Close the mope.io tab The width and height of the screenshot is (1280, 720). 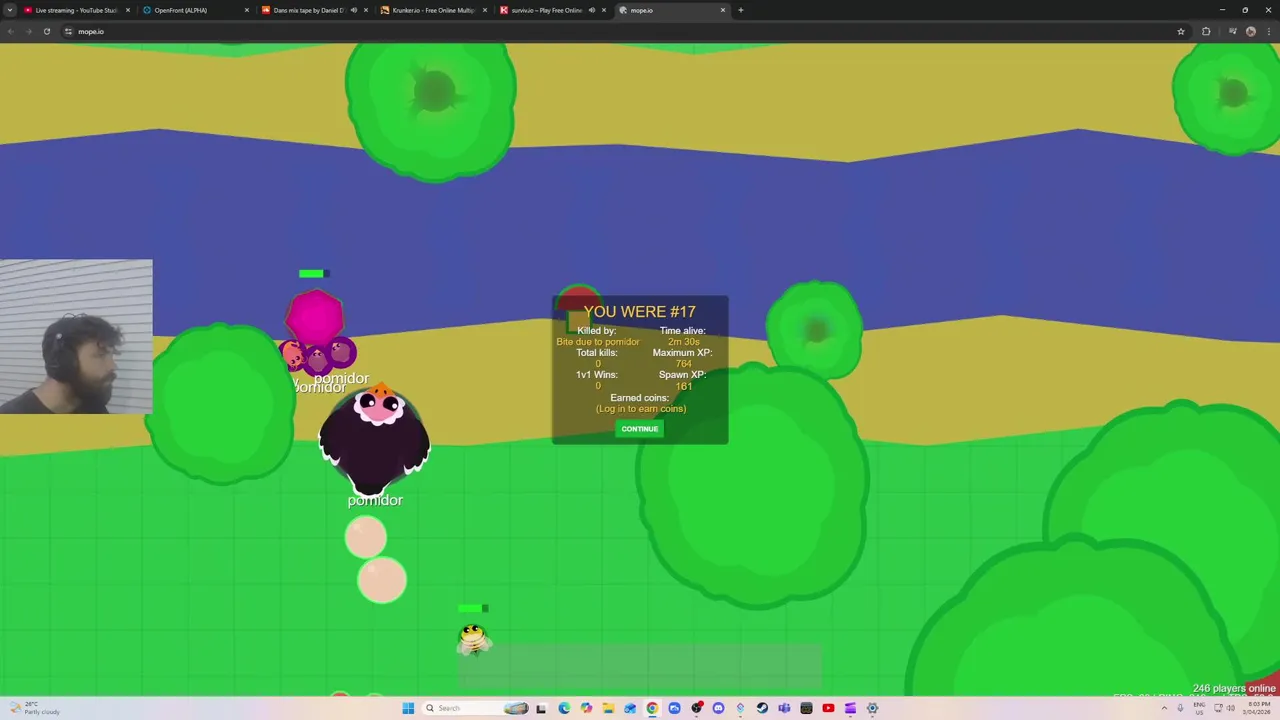tap(723, 10)
